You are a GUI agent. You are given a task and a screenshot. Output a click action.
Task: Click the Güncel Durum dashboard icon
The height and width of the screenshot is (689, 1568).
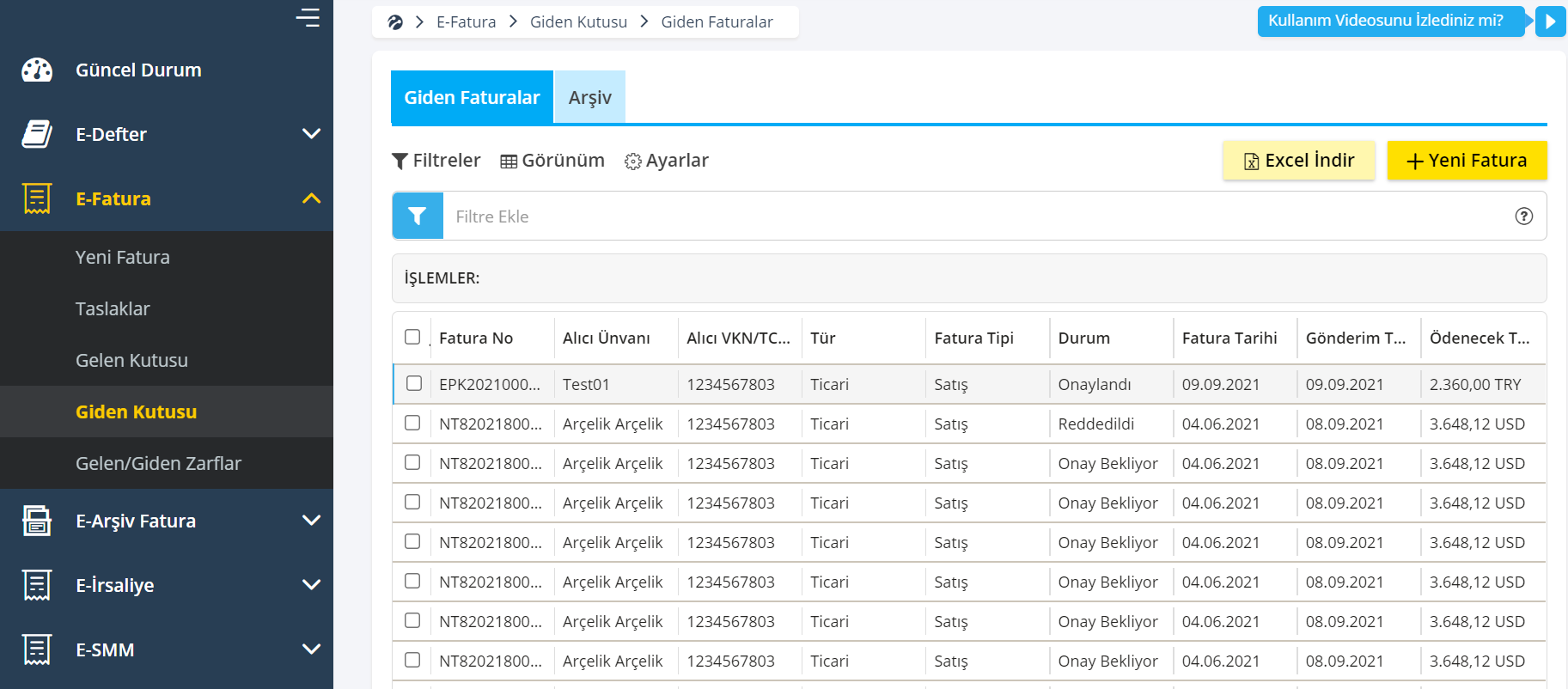[37, 70]
